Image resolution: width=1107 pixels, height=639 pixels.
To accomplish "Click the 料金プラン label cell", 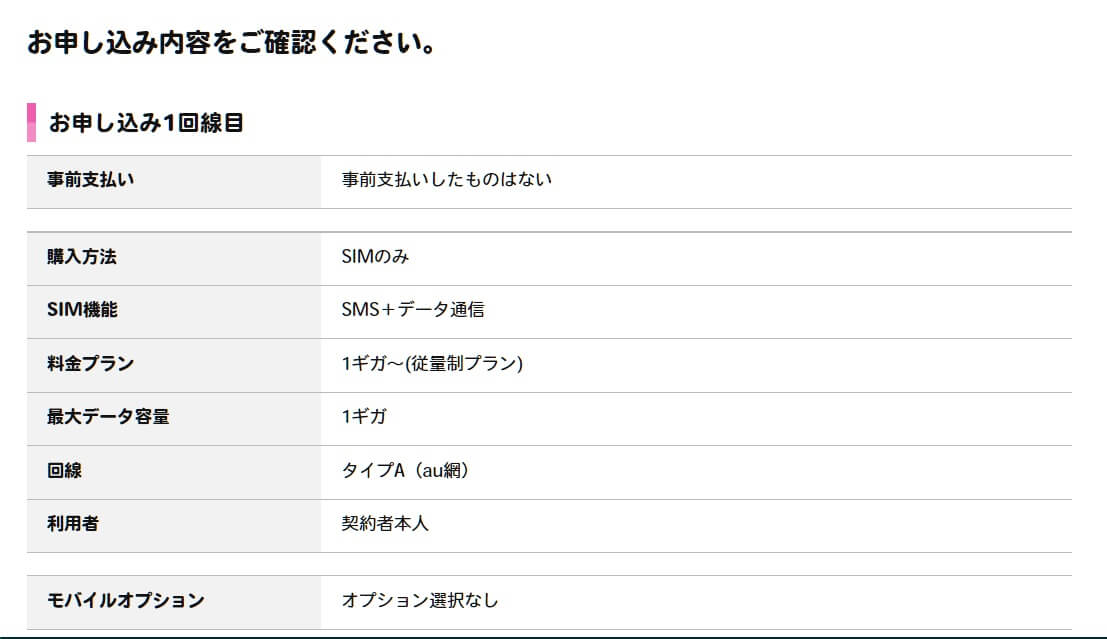I will pyautogui.click(x=174, y=366).
